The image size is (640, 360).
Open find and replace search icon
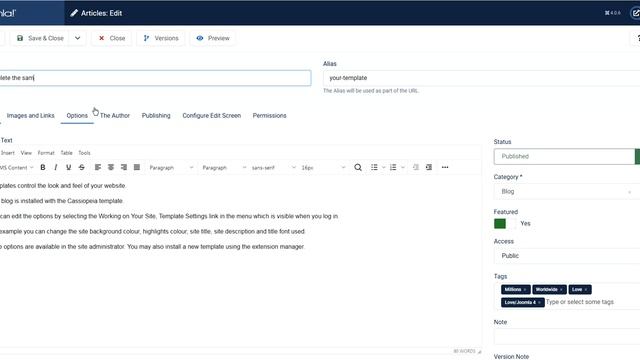tap(358, 167)
